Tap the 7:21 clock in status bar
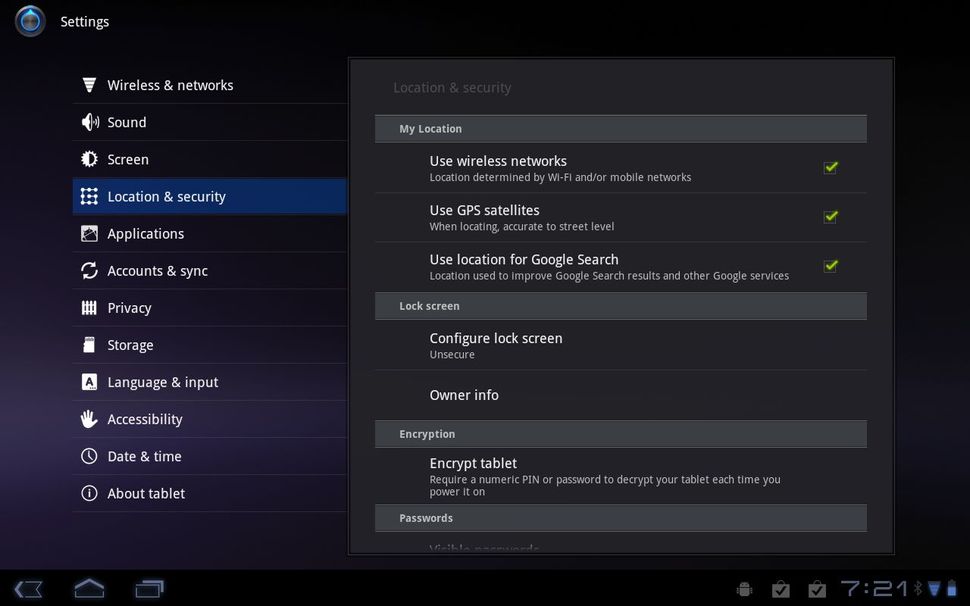The width and height of the screenshot is (970, 606). click(878, 588)
